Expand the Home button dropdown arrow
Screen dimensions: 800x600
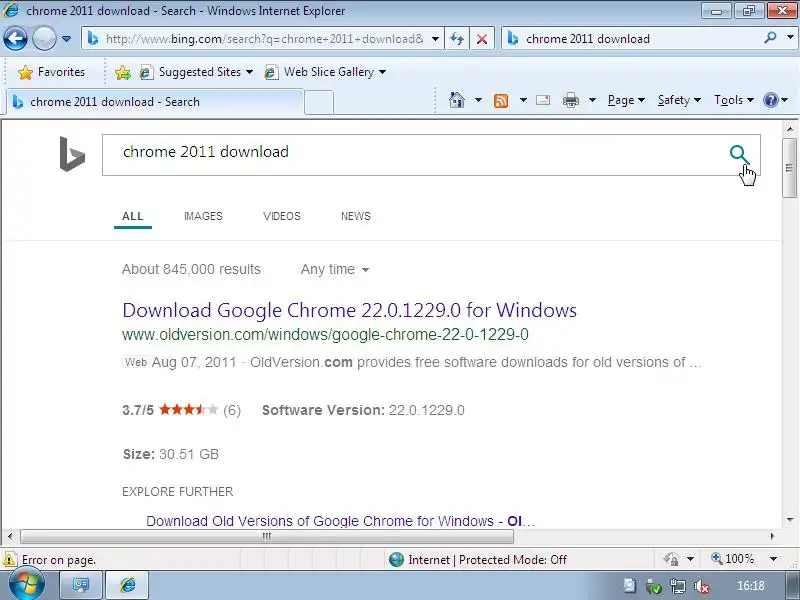(478, 100)
